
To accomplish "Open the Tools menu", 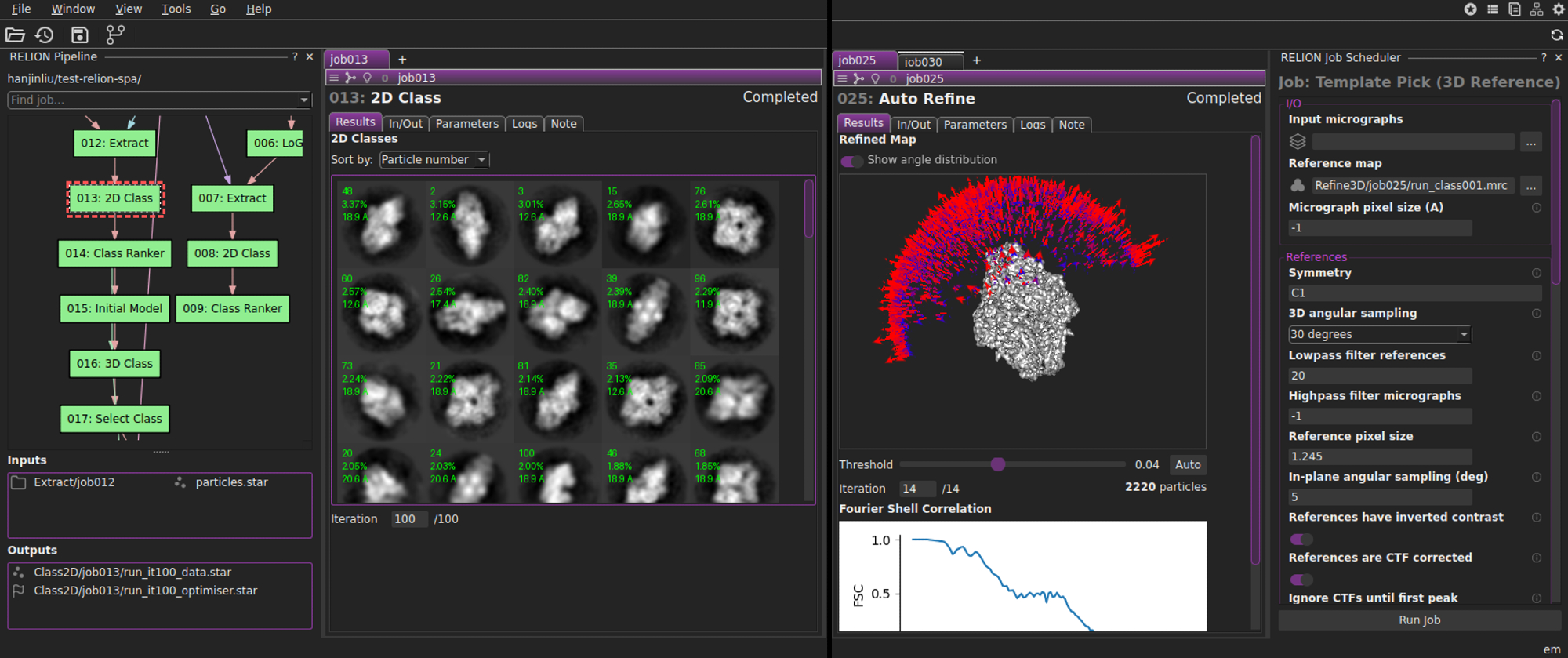I will (x=176, y=9).
